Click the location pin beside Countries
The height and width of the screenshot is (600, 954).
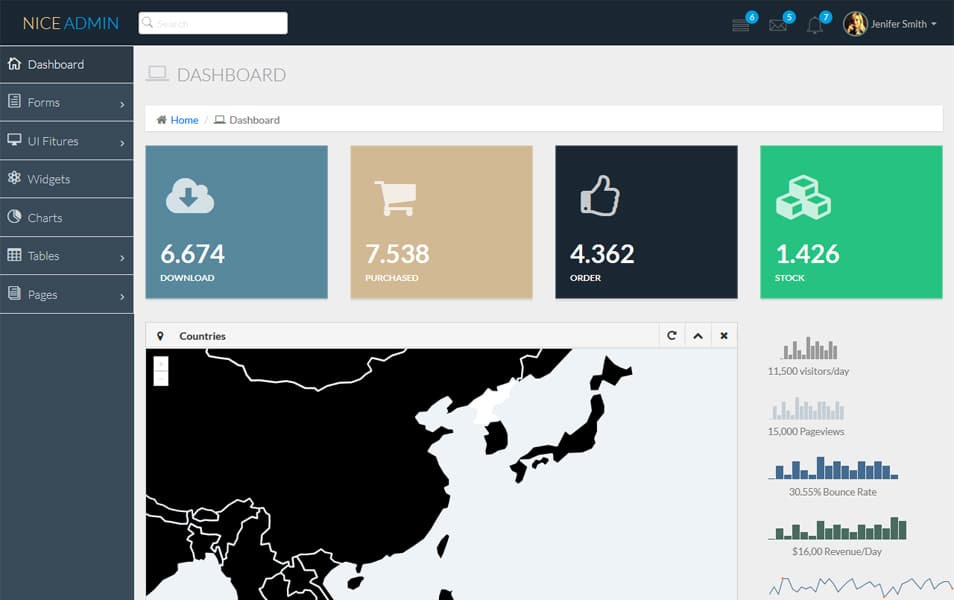click(160, 335)
